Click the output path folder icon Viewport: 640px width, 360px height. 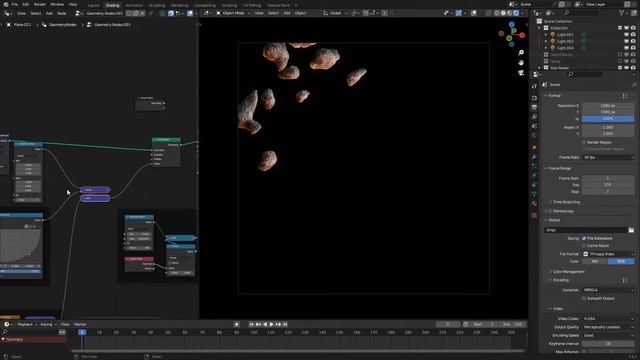[631, 230]
